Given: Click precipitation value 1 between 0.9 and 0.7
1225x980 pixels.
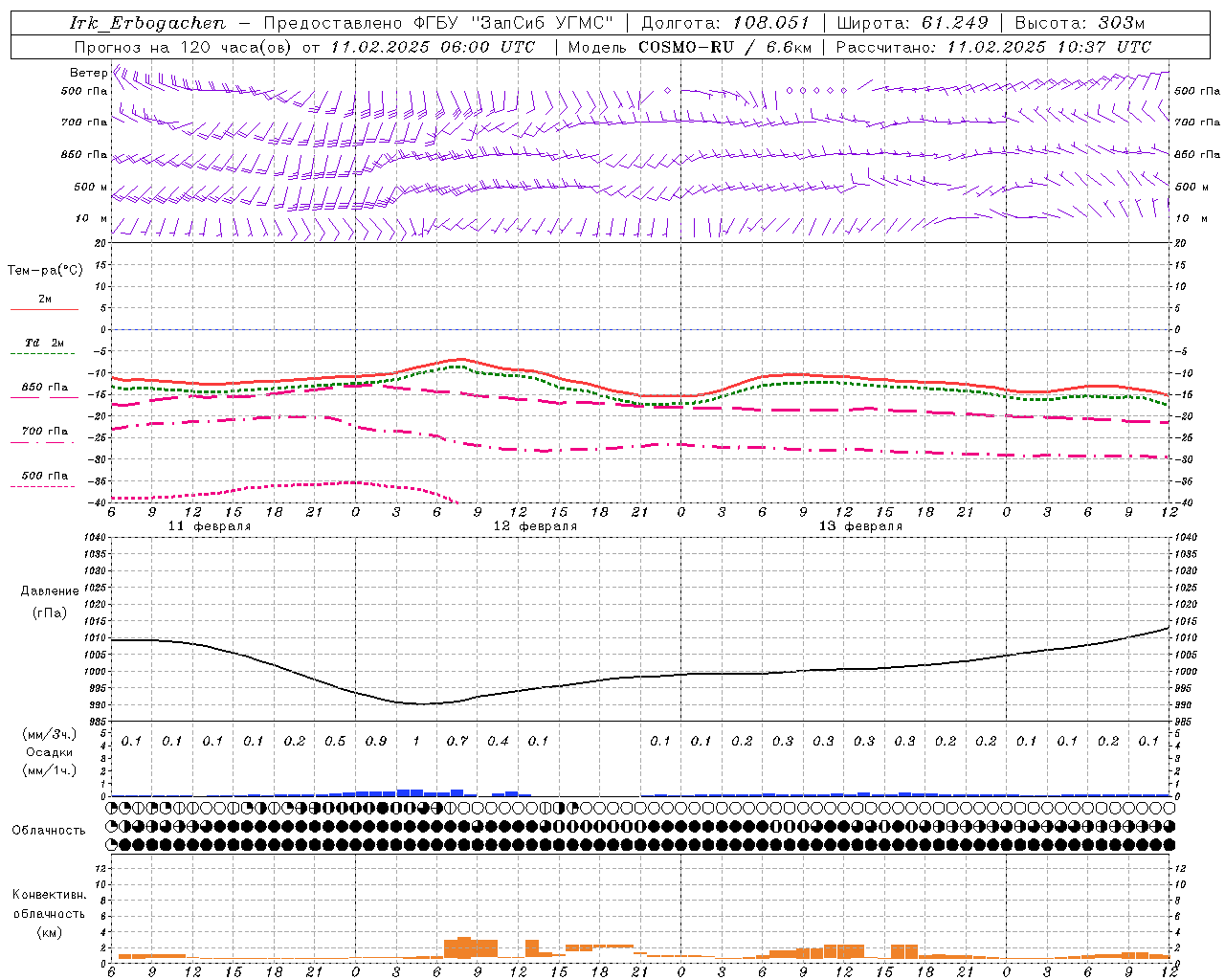Looking at the screenshot, I should point(416,742).
